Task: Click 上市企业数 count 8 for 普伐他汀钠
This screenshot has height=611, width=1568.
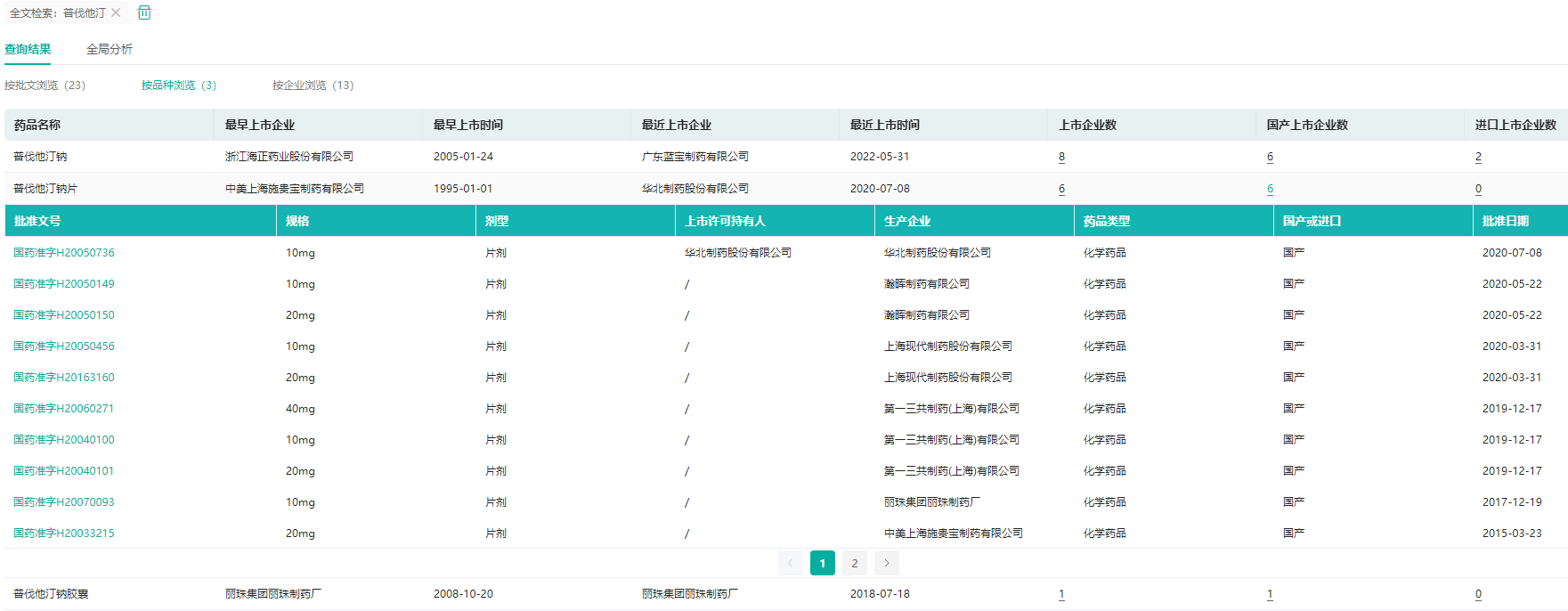Action: (1061, 157)
